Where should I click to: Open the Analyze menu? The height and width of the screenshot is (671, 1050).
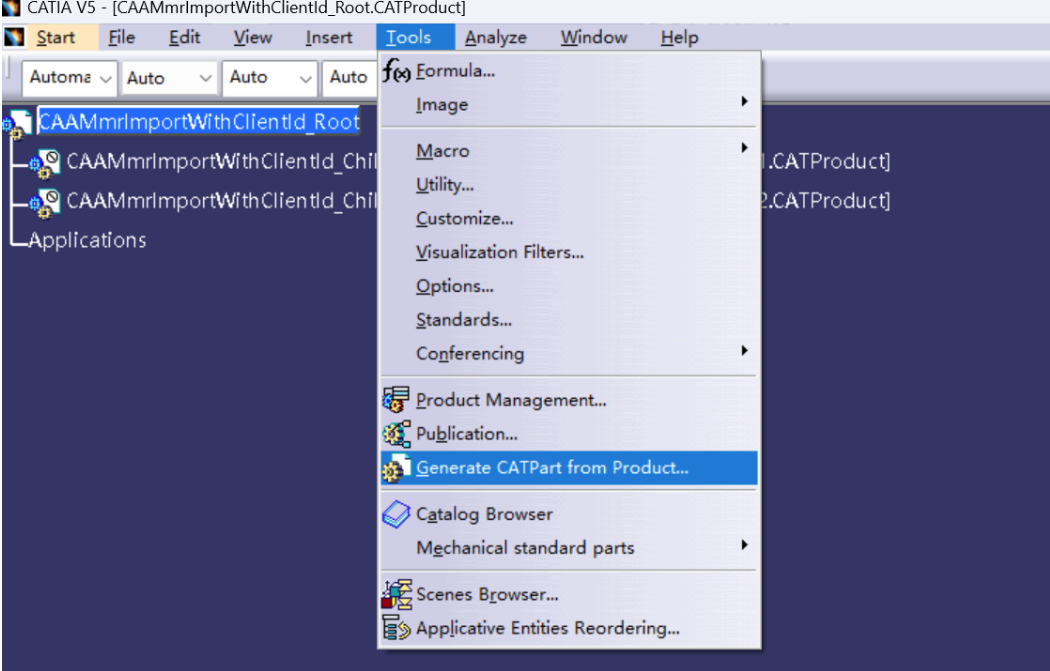coord(496,38)
